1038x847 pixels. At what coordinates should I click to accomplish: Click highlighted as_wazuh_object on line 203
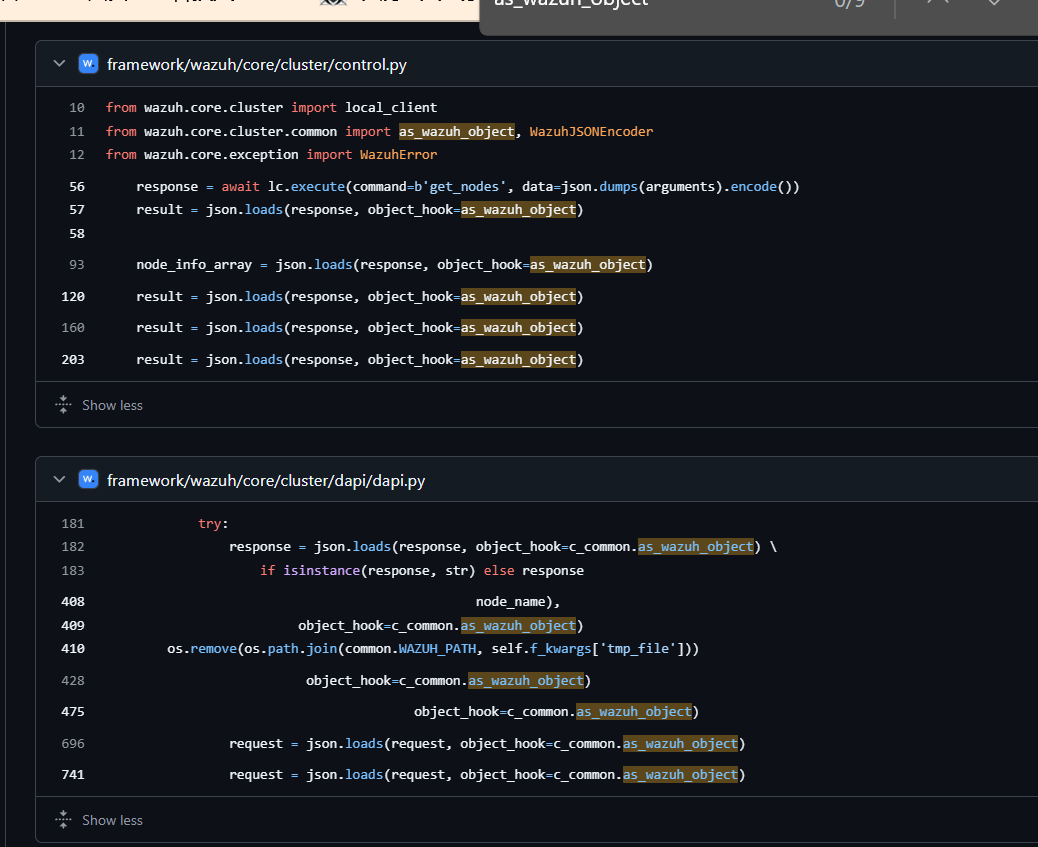[518, 359]
